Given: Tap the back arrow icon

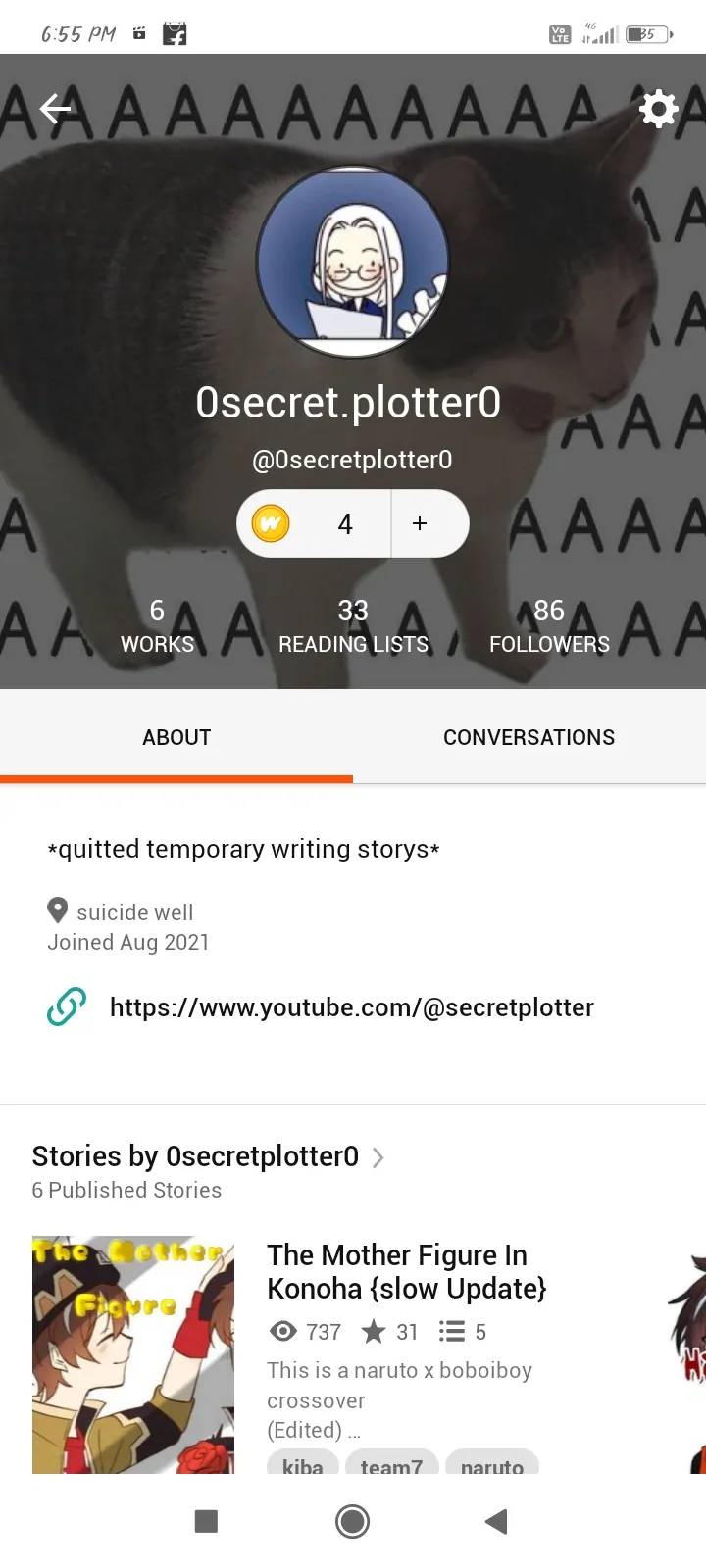Looking at the screenshot, I should tap(55, 109).
